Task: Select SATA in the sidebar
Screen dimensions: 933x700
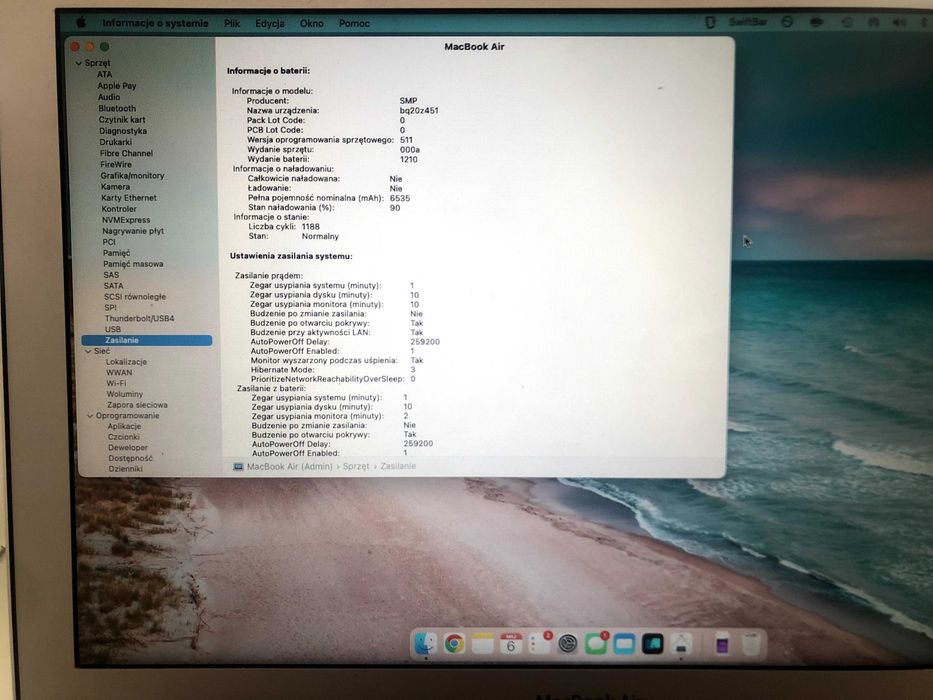Action: 113,286
